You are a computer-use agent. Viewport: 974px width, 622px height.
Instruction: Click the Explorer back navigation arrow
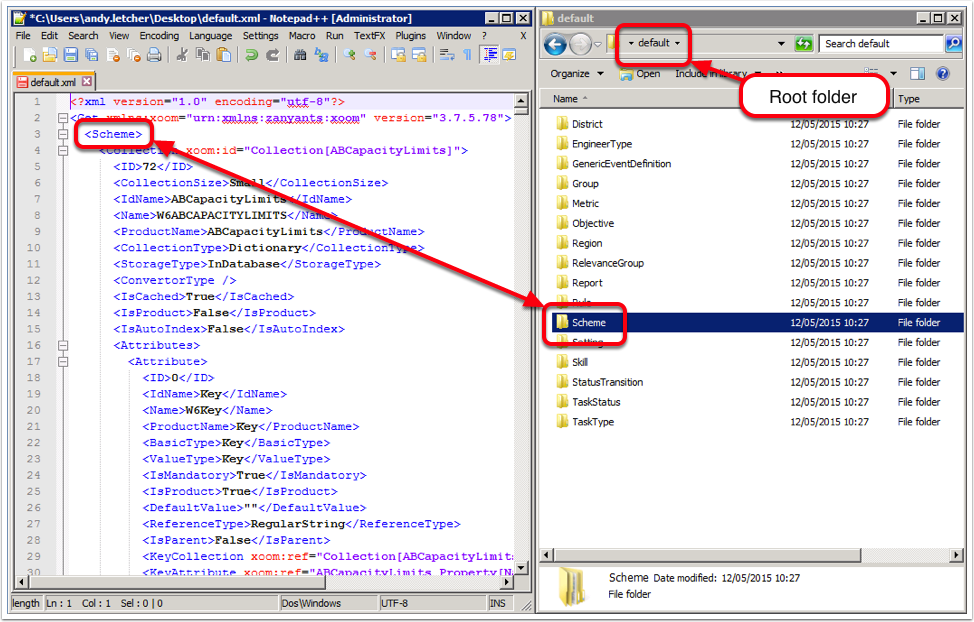click(x=555, y=44)
